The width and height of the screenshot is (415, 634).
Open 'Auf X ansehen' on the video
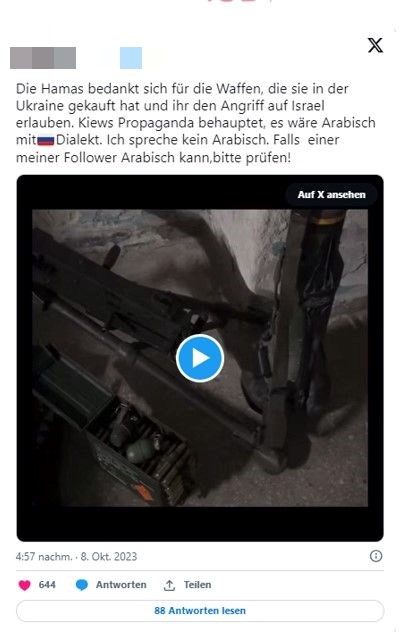tap(331, 194)
